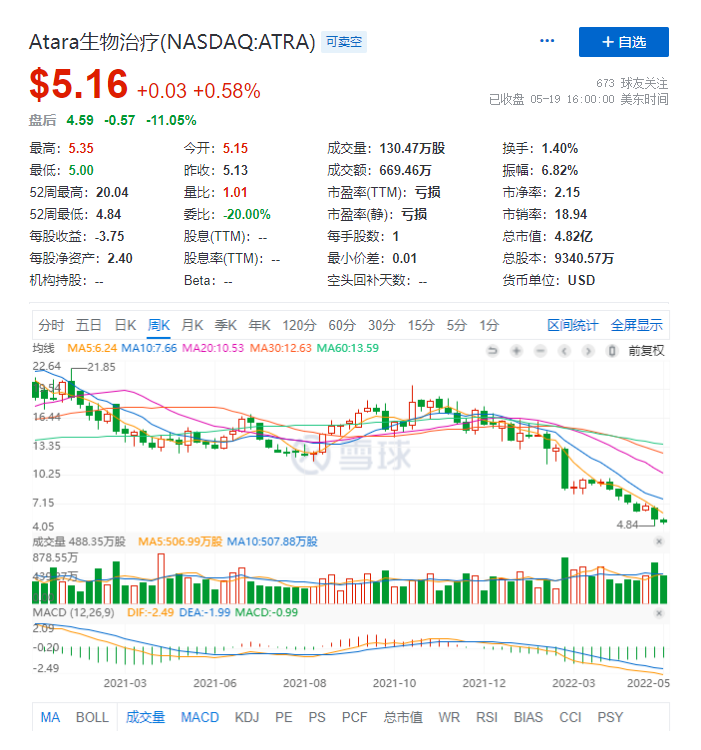Open the three-dot more options menu

(547, 41)
